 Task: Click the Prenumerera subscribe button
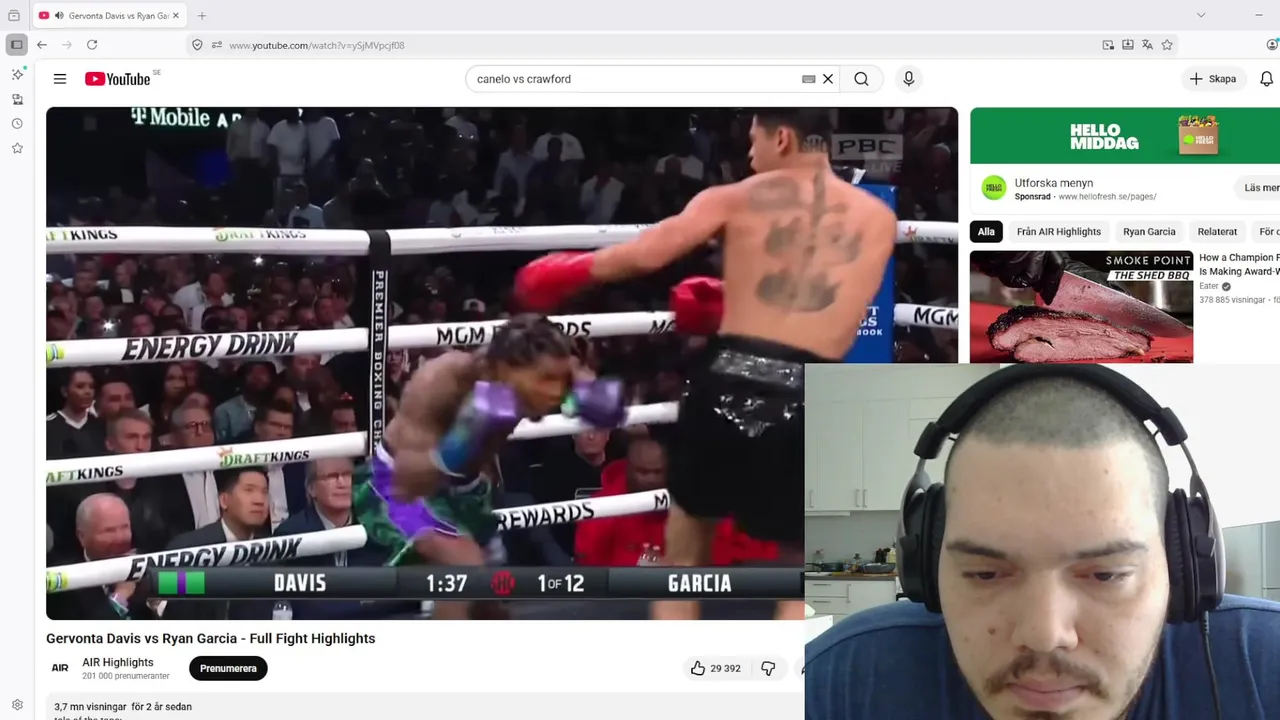(x=228, y=668)
